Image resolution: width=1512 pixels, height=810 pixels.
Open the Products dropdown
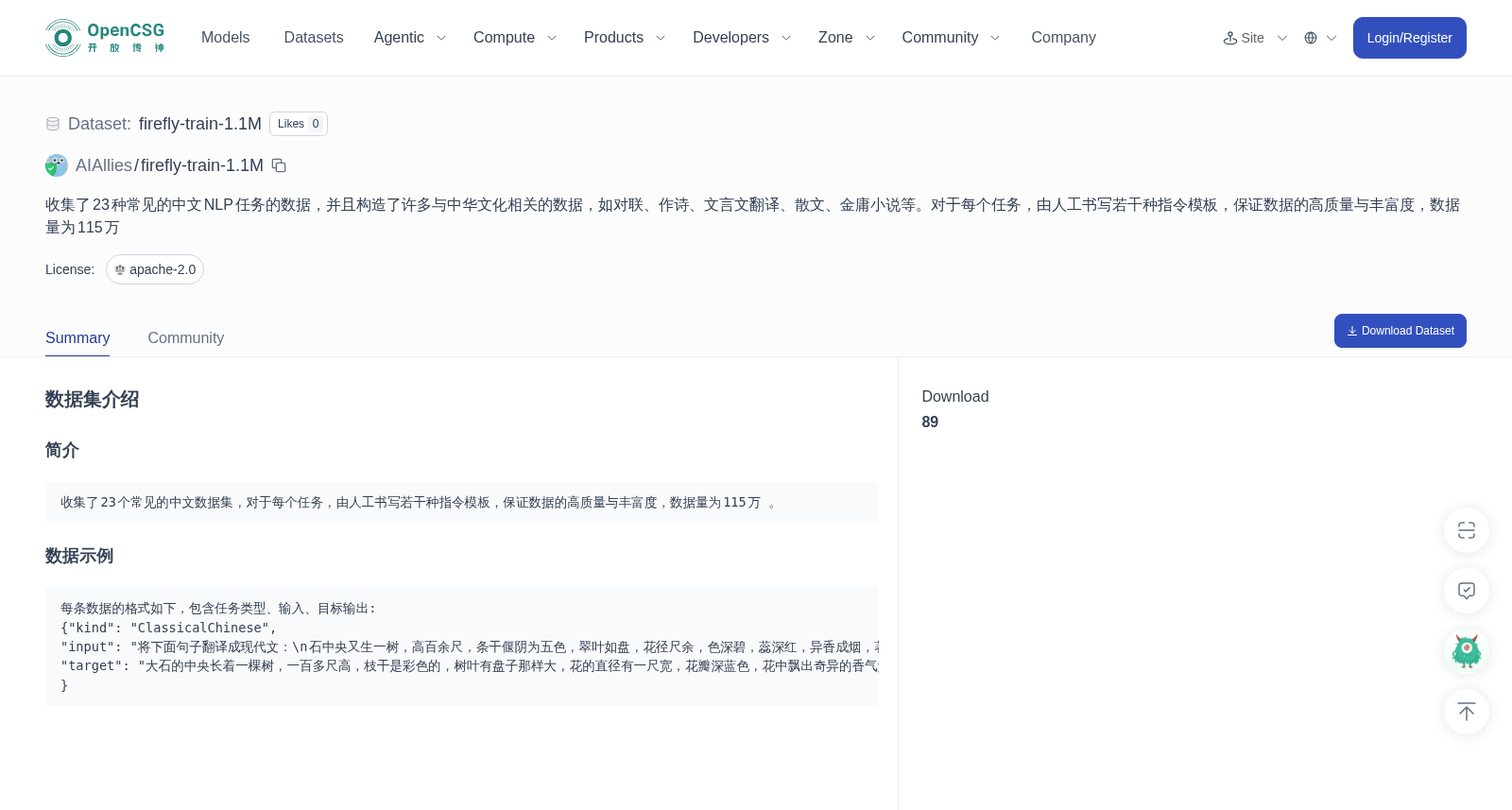tap(625, 38)
